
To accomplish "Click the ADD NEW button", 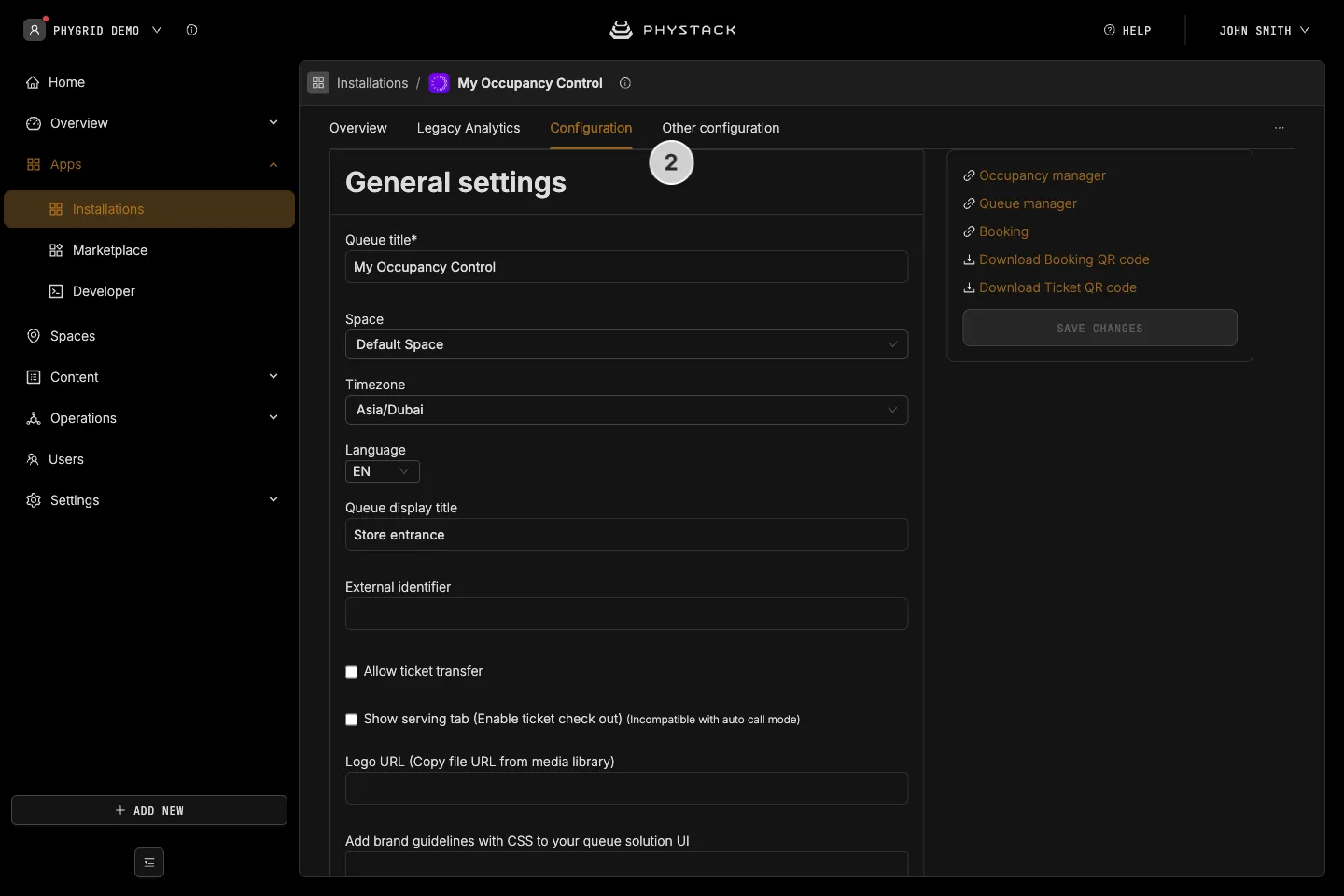I will (149, 810).
